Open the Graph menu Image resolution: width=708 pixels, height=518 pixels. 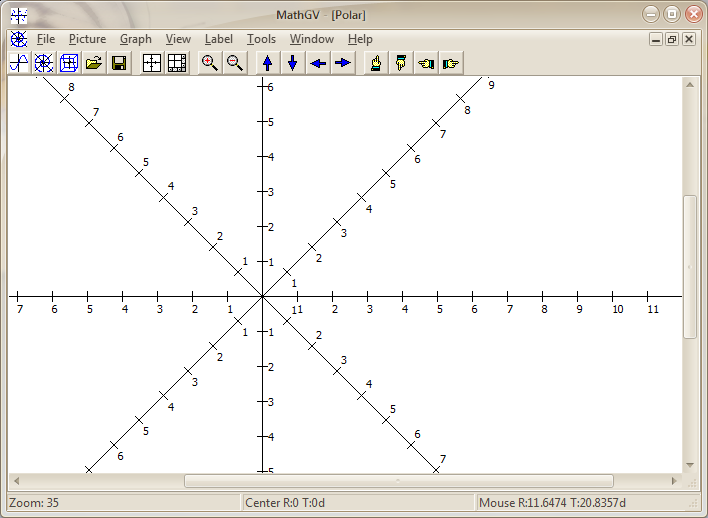point(135,39)
